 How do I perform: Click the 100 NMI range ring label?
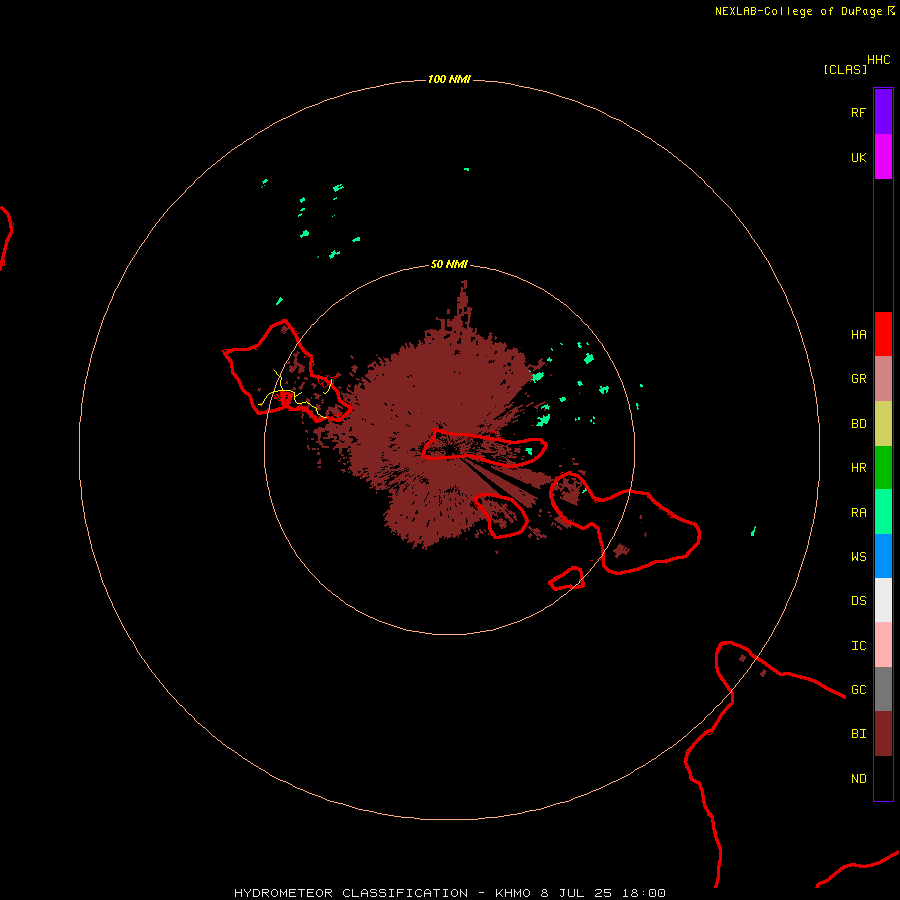tap(449, 79)
